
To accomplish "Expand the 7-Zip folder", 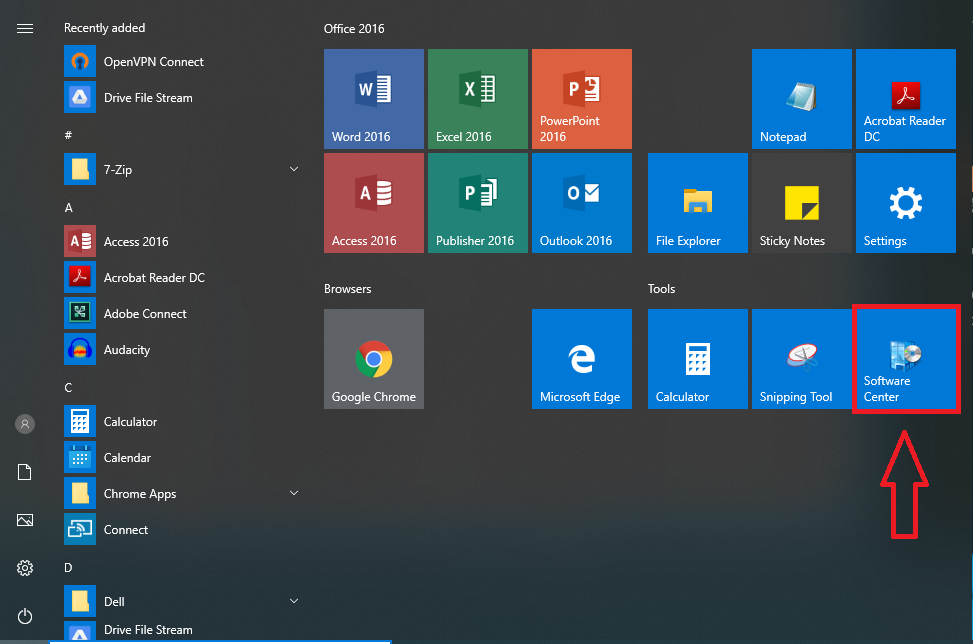I will [294, 170].
